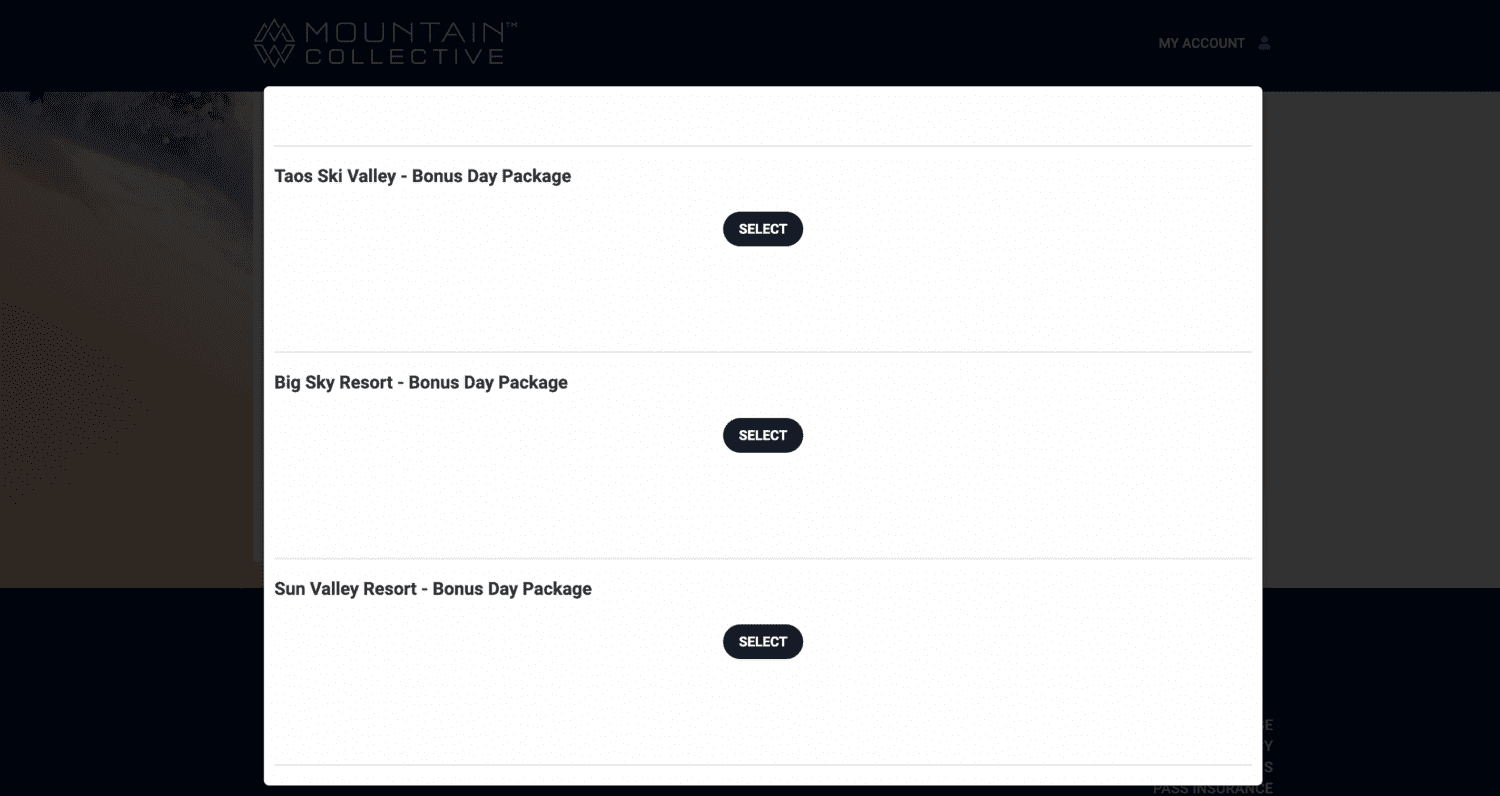The width and height of the screenshot is (1500, 796).
Task: Click the "Sun Valley Resort - Bonus Day Package" heading
Action: click(433, 589)
